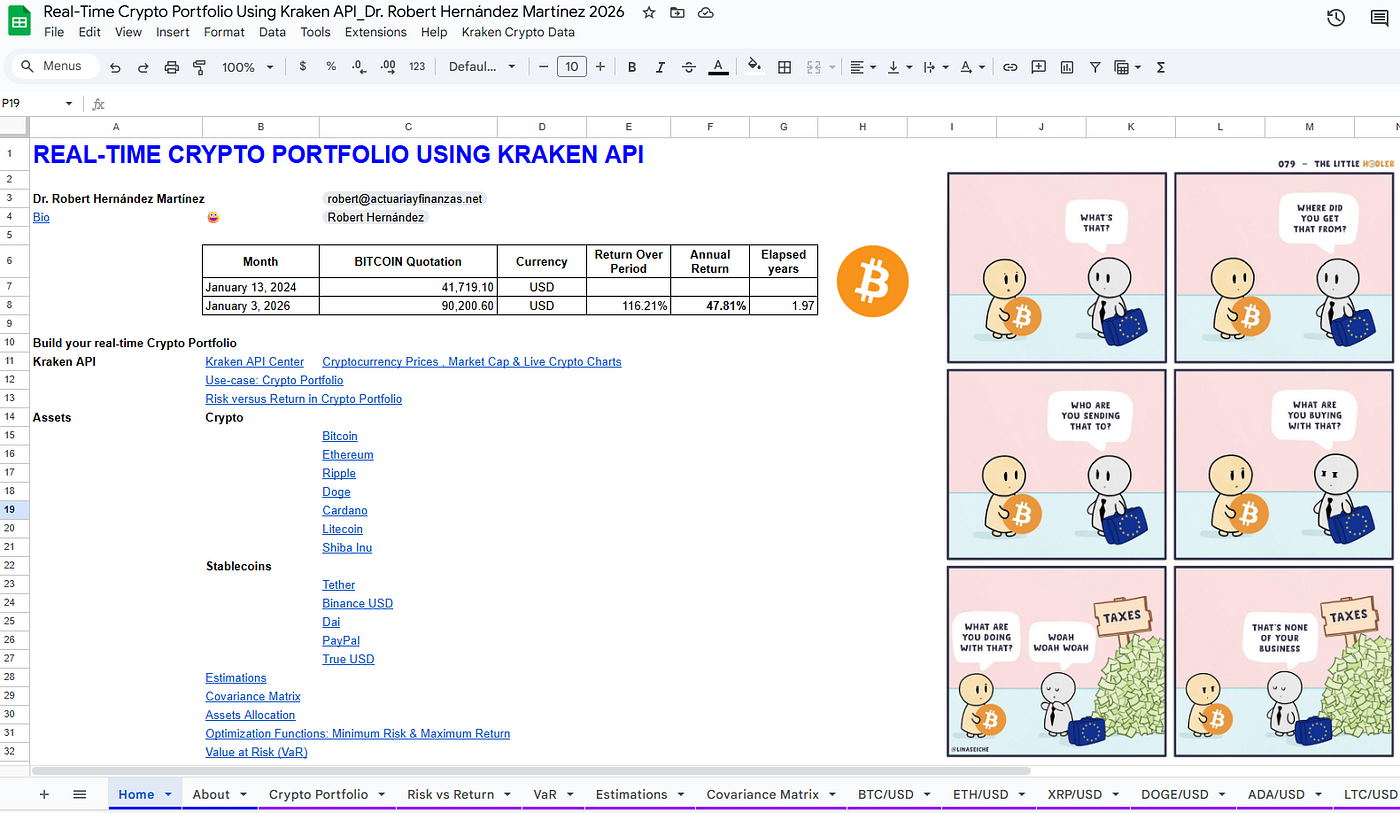Increase font size with plus
Screen dimensions: 1400x813
(600, 67)
